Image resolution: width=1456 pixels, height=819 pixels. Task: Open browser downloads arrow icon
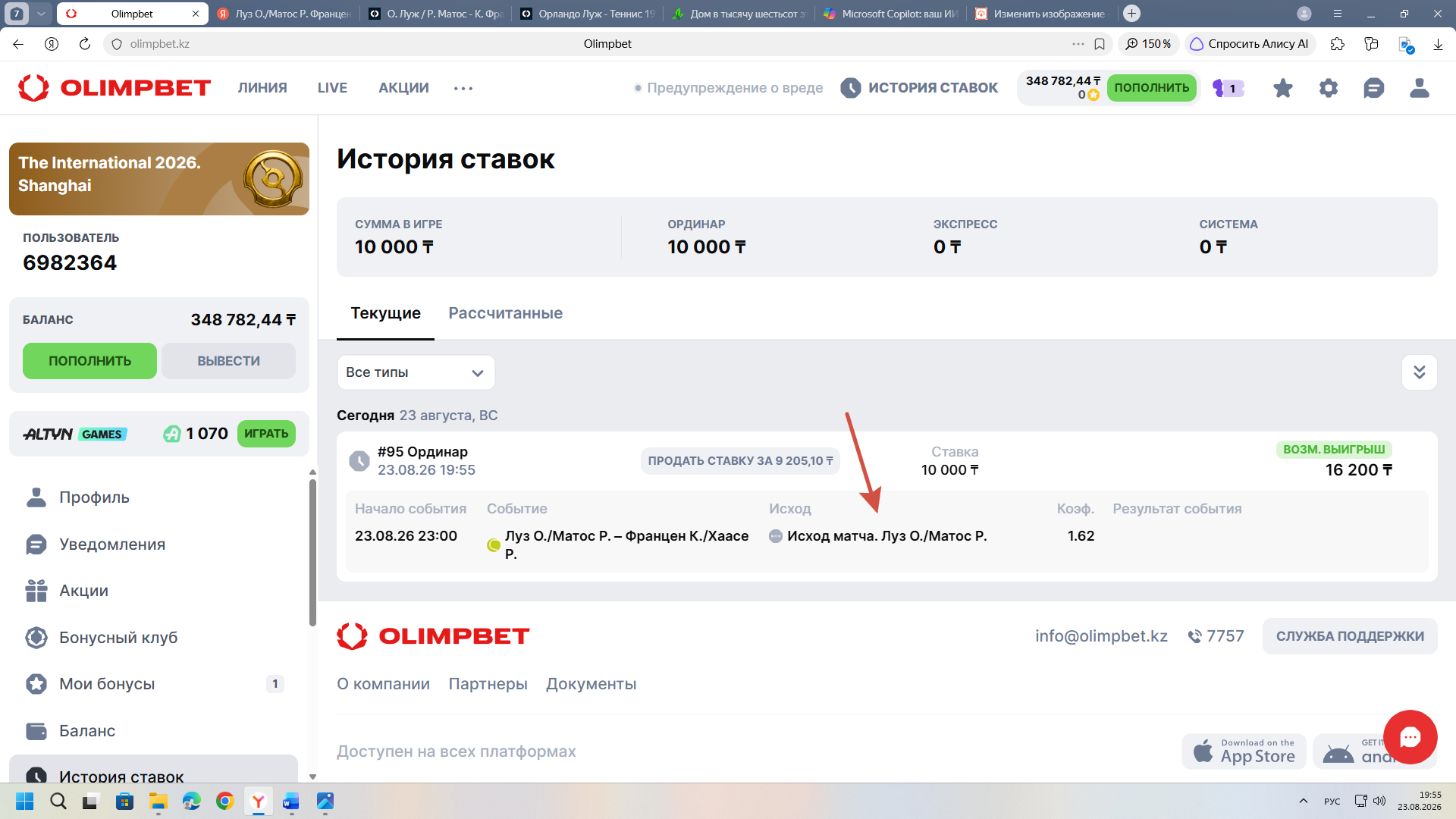point(1438,44)
